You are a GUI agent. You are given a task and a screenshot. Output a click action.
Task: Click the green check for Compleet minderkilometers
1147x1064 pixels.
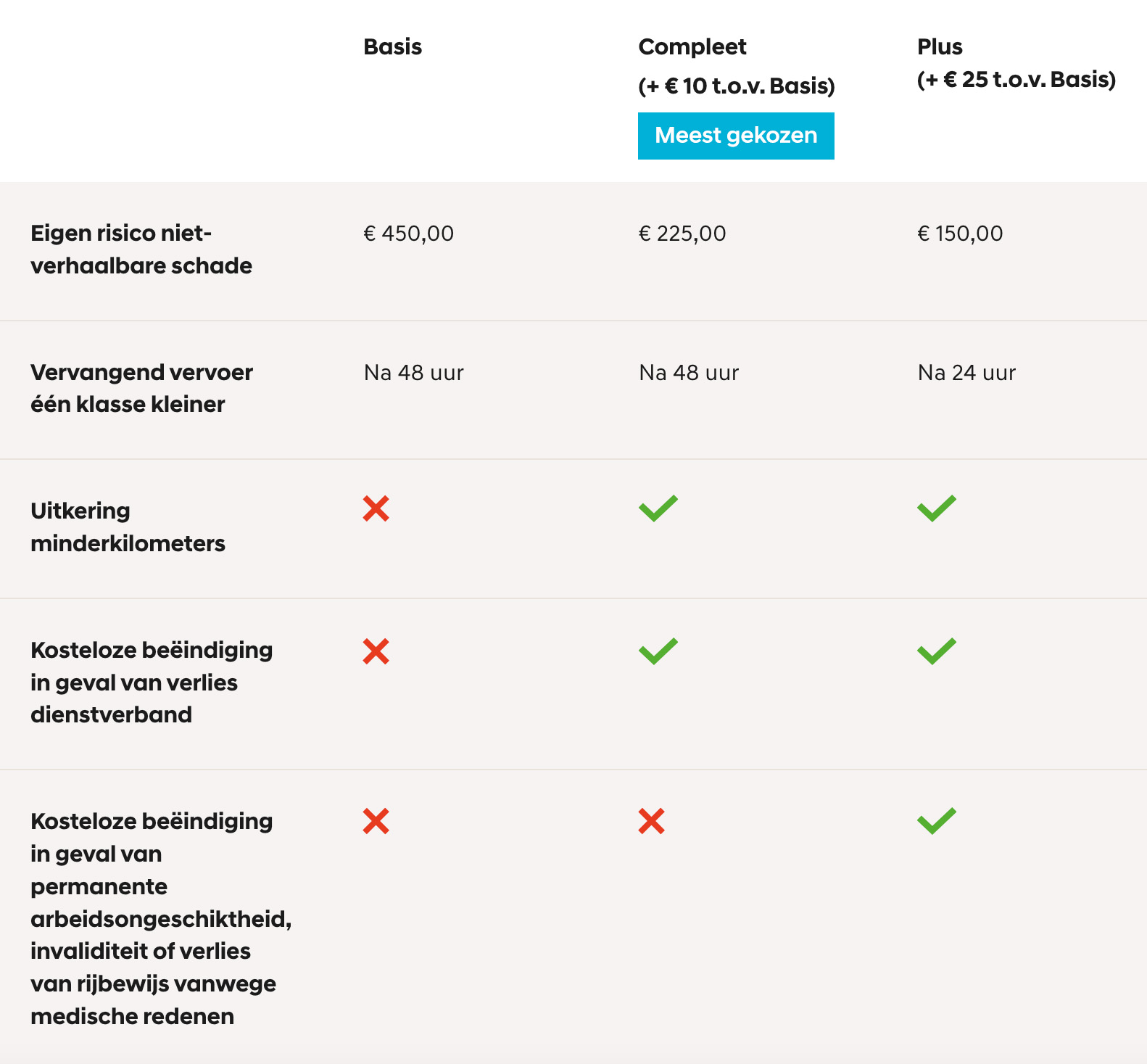coord(658,508)
